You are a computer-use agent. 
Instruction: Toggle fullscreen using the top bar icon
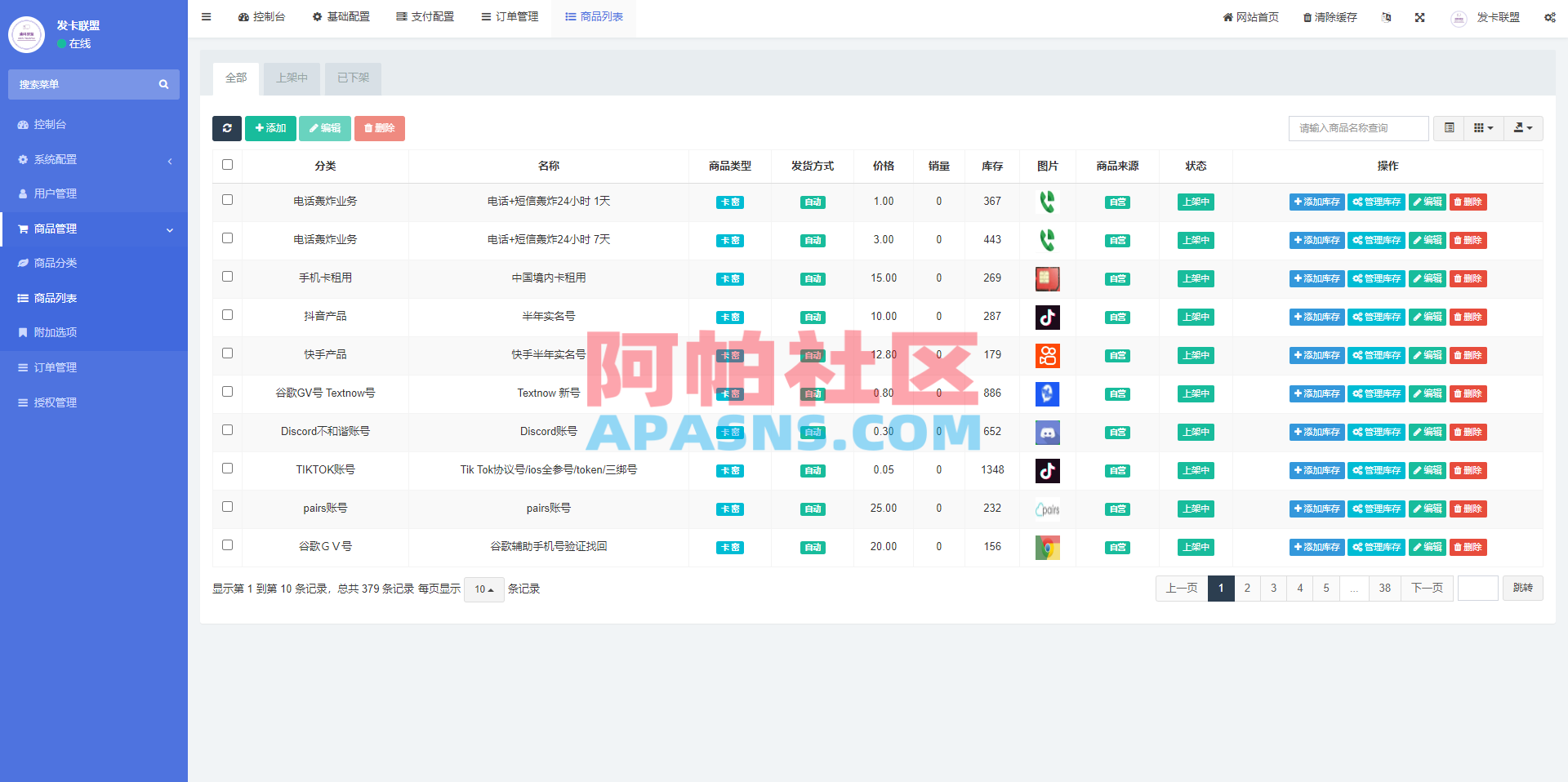point(1420,16)
